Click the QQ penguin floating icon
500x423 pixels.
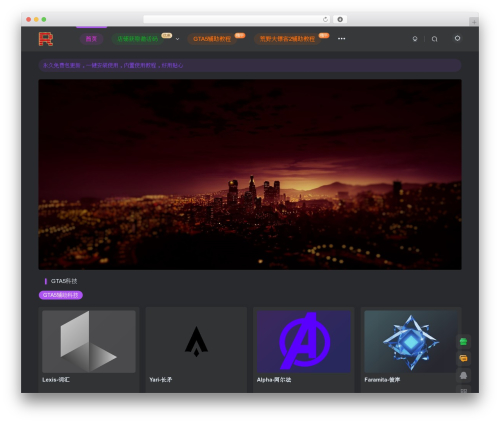463,376
